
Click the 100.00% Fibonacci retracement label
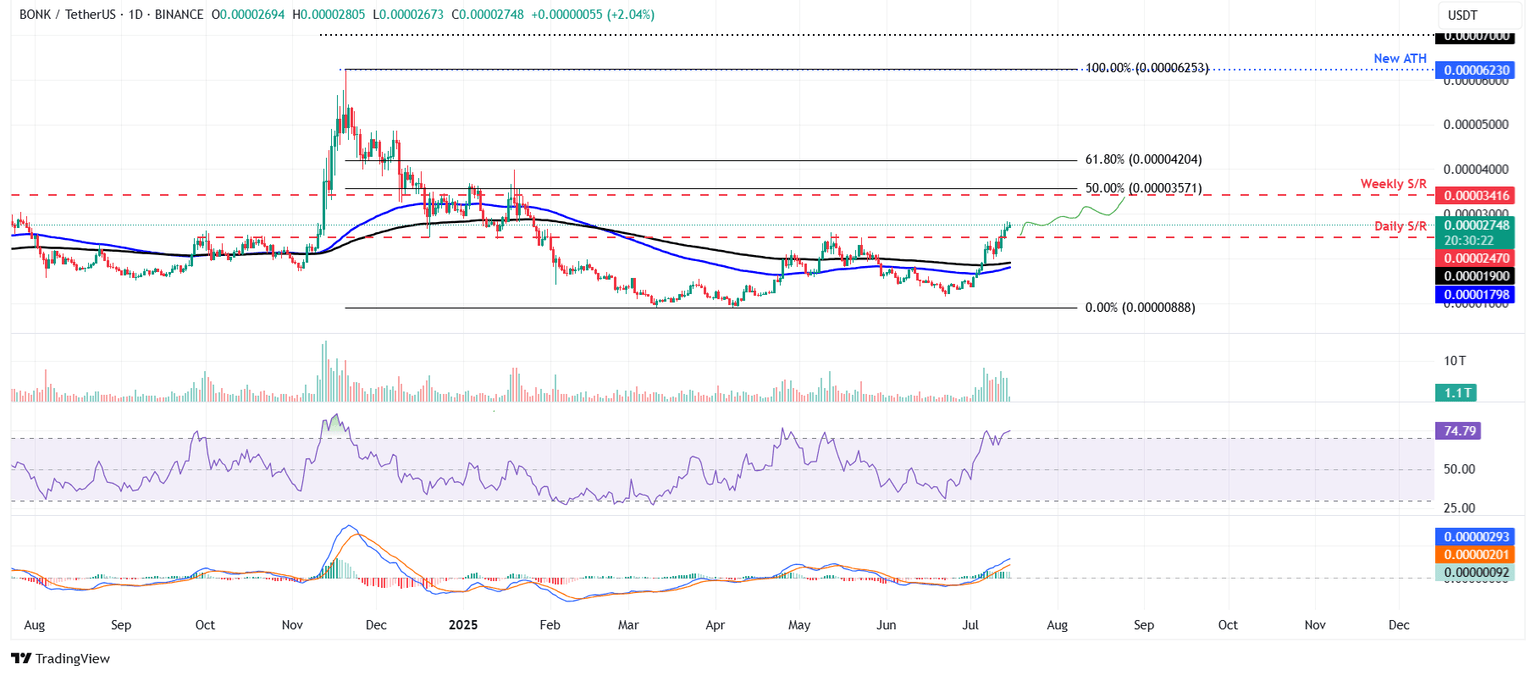coord(1146,69)
